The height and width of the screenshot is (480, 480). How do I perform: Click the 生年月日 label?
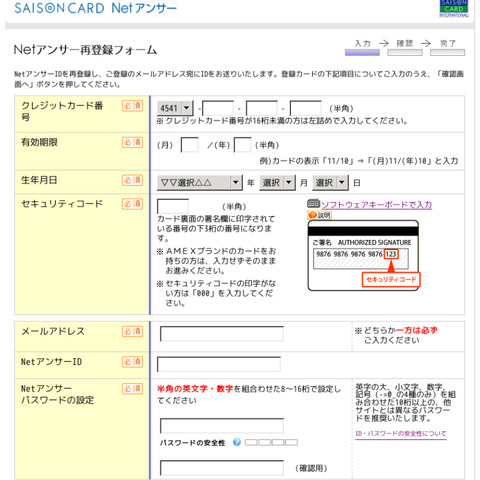39,180
